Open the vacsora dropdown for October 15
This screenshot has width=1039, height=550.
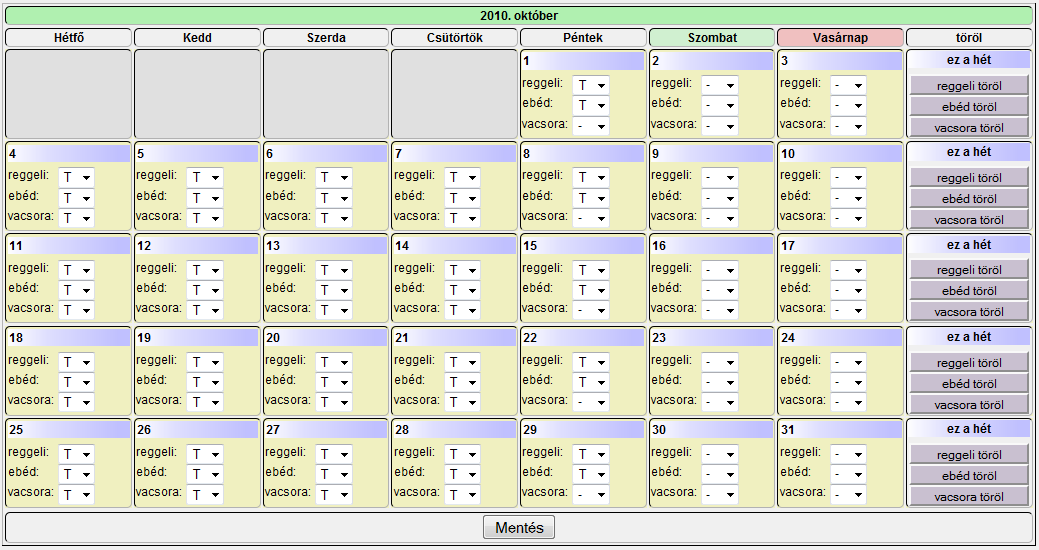tap(591, 309)
